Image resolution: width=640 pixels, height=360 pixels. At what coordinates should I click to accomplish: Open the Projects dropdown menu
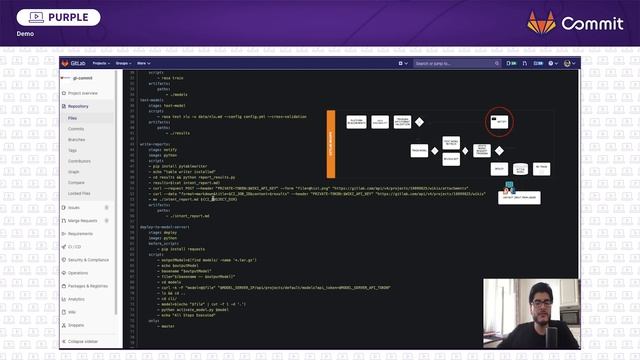tap(101, 63)
